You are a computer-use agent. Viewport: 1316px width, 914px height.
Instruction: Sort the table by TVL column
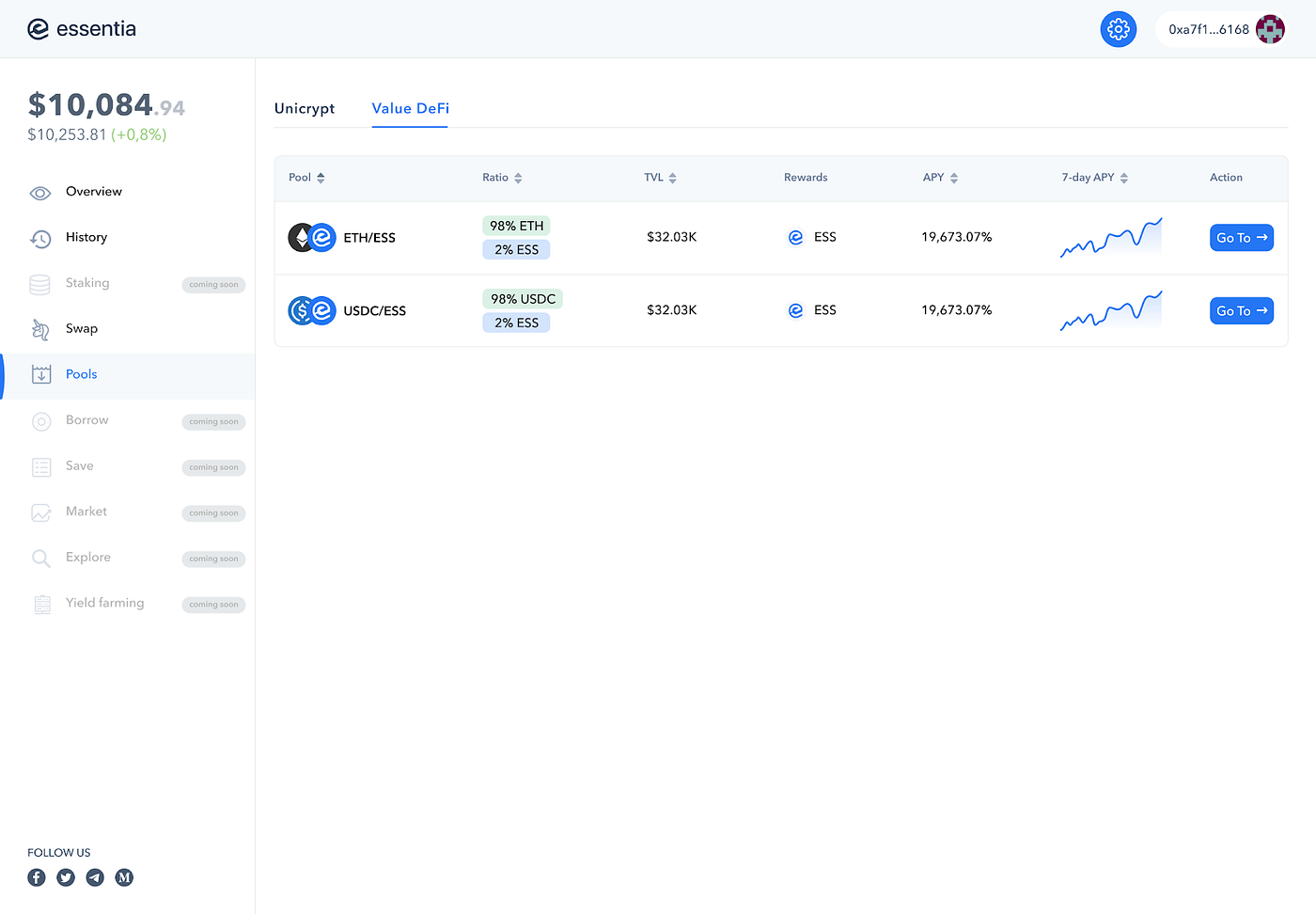tap(660, 178)
